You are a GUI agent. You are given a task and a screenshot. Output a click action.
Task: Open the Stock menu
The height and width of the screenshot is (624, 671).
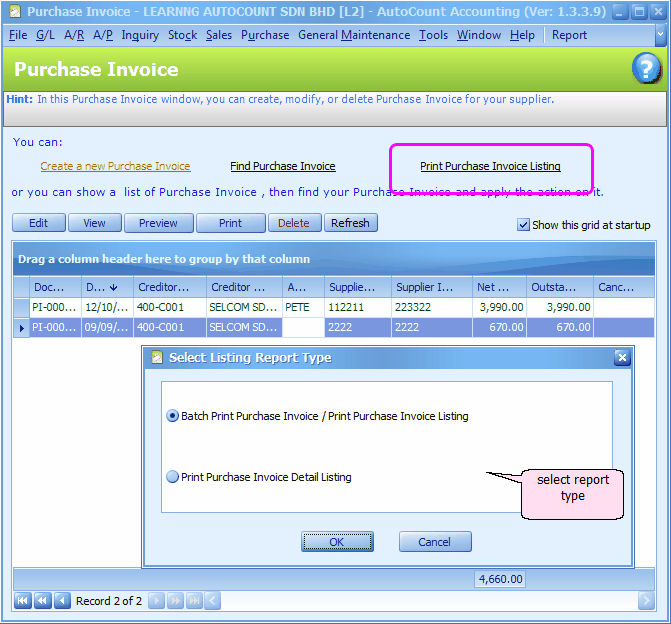coord(183,35)
